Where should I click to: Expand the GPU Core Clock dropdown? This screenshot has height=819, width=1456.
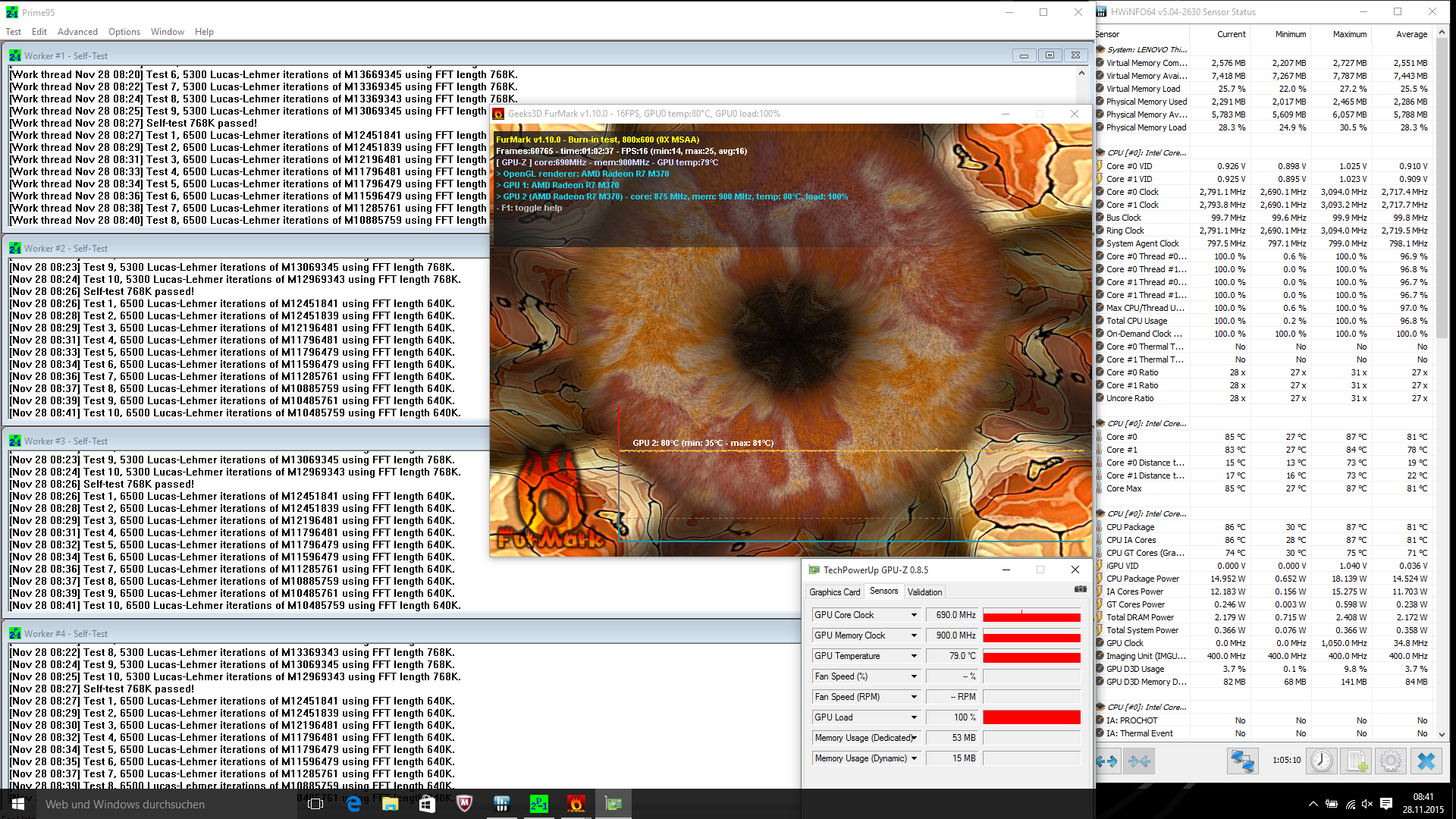pos(914,615)
